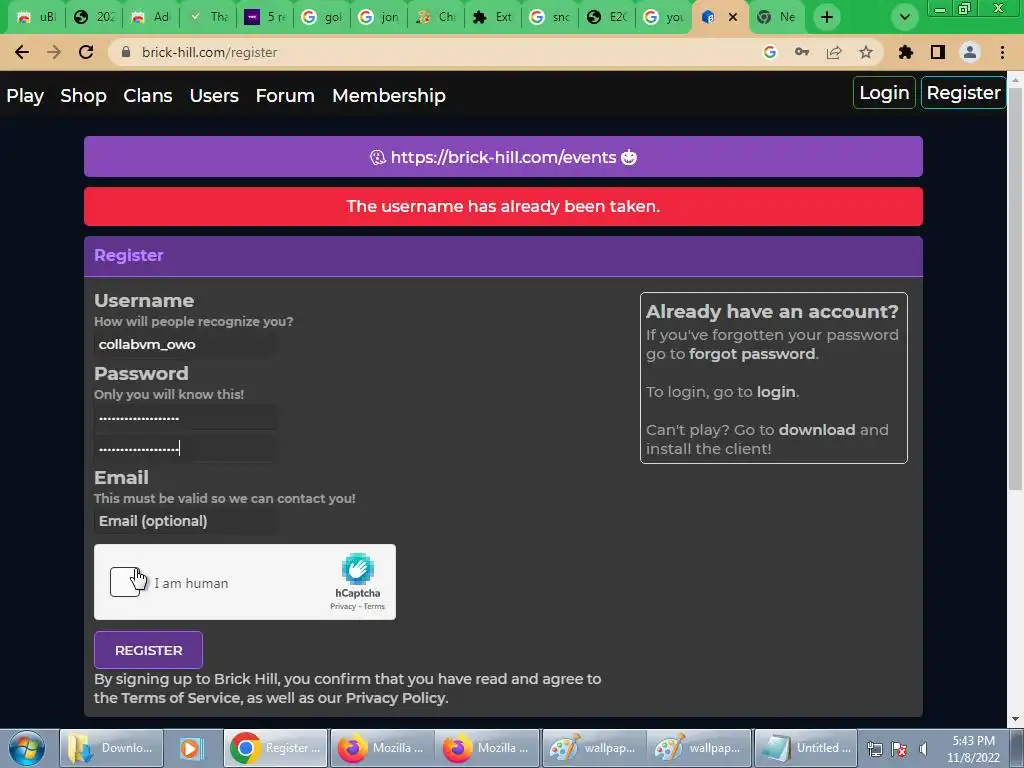Click the Register button in header
1024x768 pixels.
[x=963, y=93]
